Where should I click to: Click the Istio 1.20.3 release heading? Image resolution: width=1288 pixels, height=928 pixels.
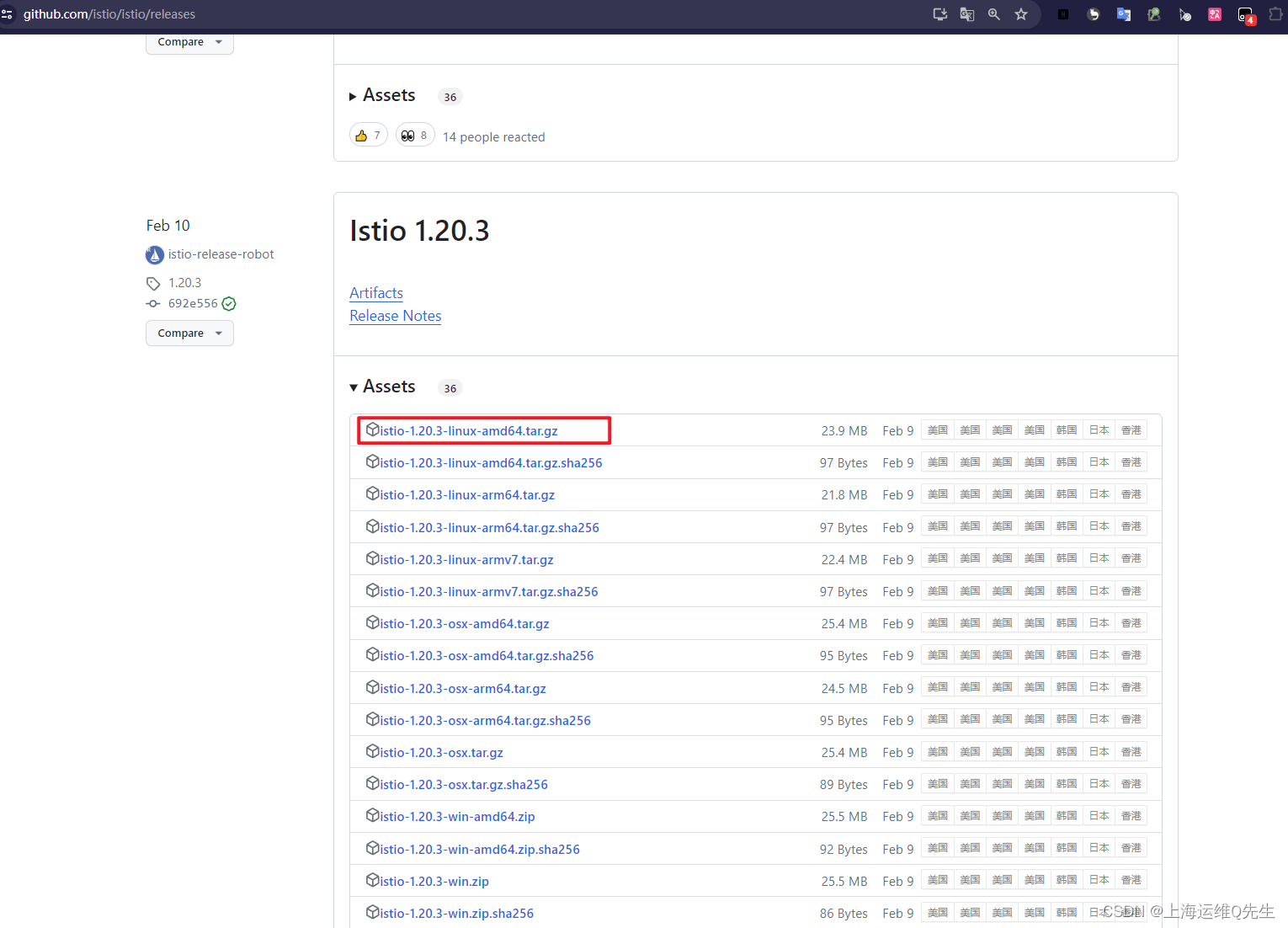tap(419, 231)
